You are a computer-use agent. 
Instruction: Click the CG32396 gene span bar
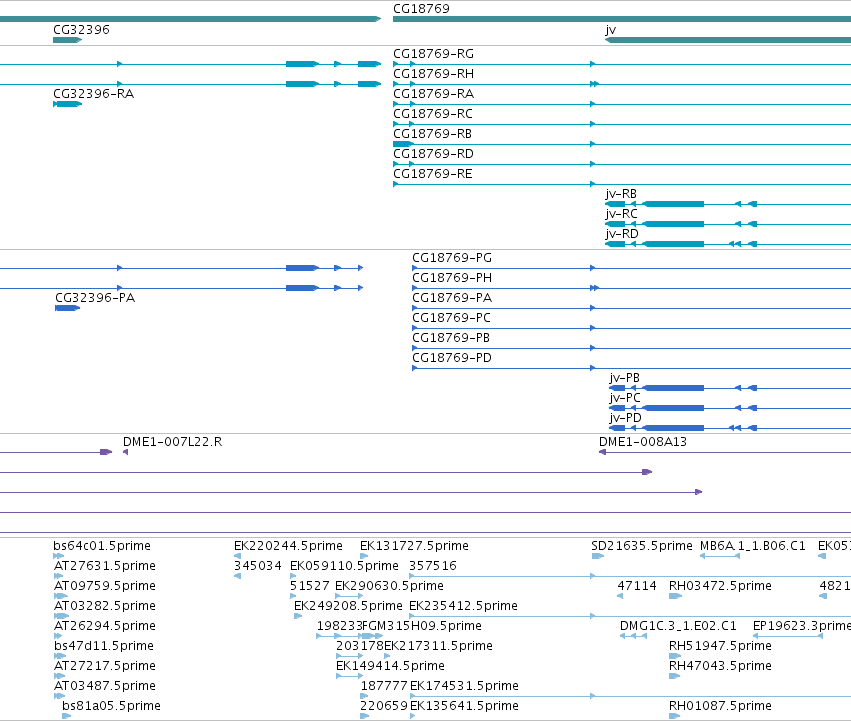67,40
